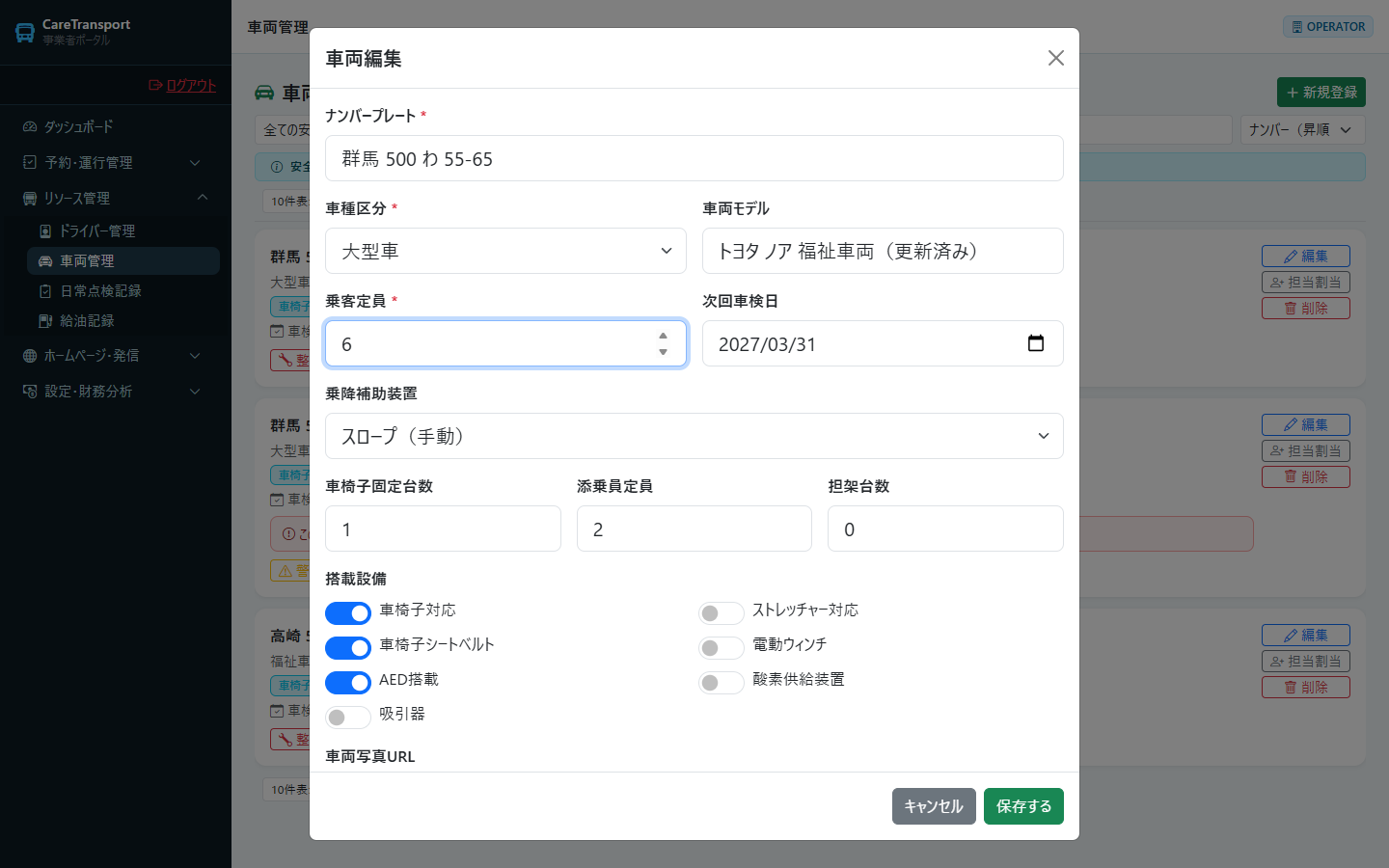Image resolution: width=1389 pixels, height=868 pixels.
Task: Click the 日常点検記録 clipboard icon
Action: click(x=45, y=290)
